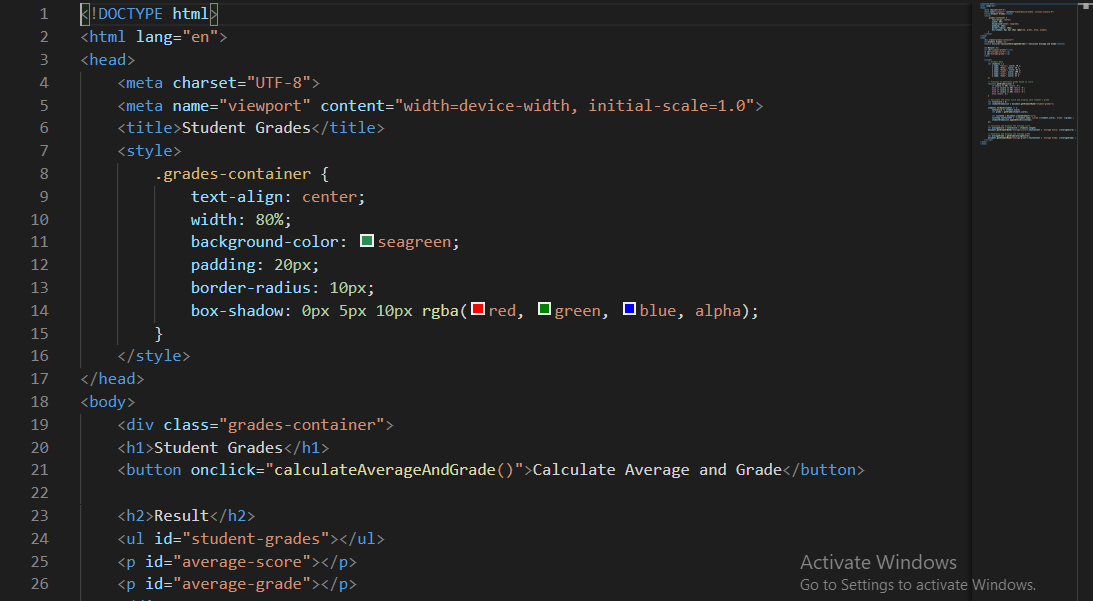
Task: Click the closing style tag
Action: point(154,356)
